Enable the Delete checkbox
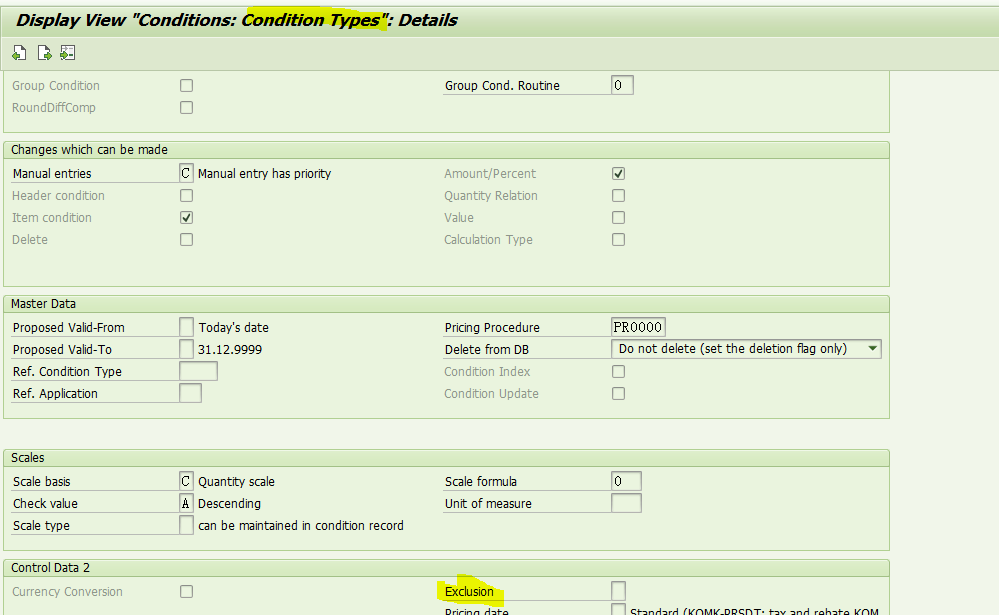This screenshot has height=615, width=999. 186,239
